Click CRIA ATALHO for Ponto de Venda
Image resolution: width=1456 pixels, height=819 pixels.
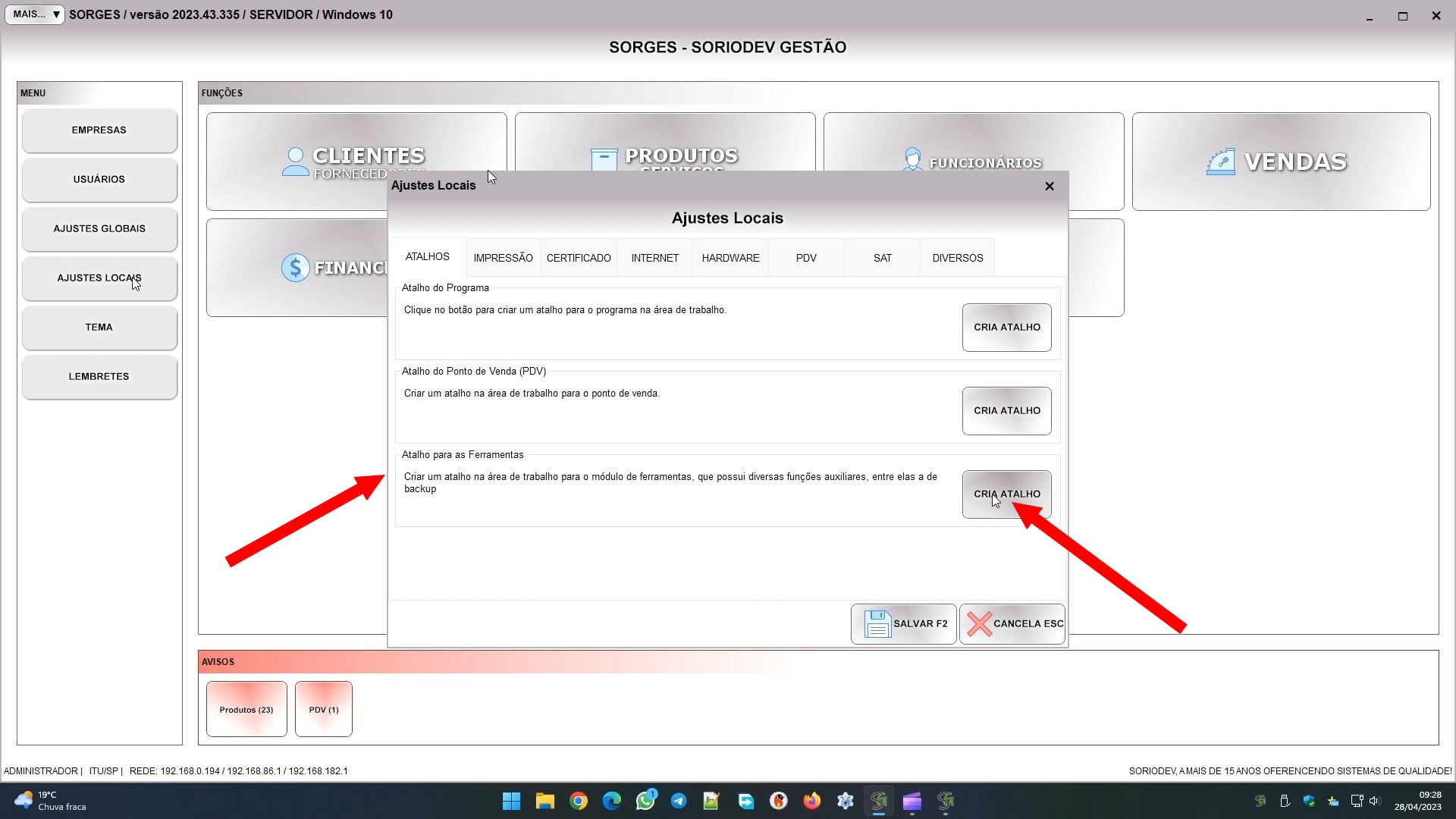(x=1007, y=411)
